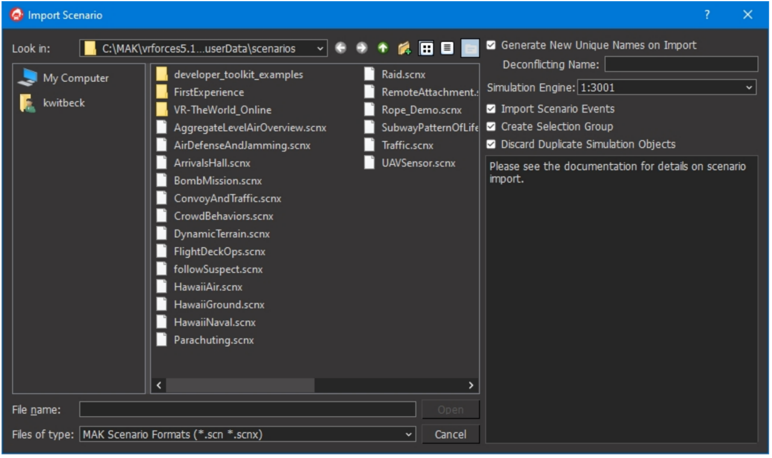Create a new folder icon
772x458 pixels.
pyautogui.click(x=404, y=48)
